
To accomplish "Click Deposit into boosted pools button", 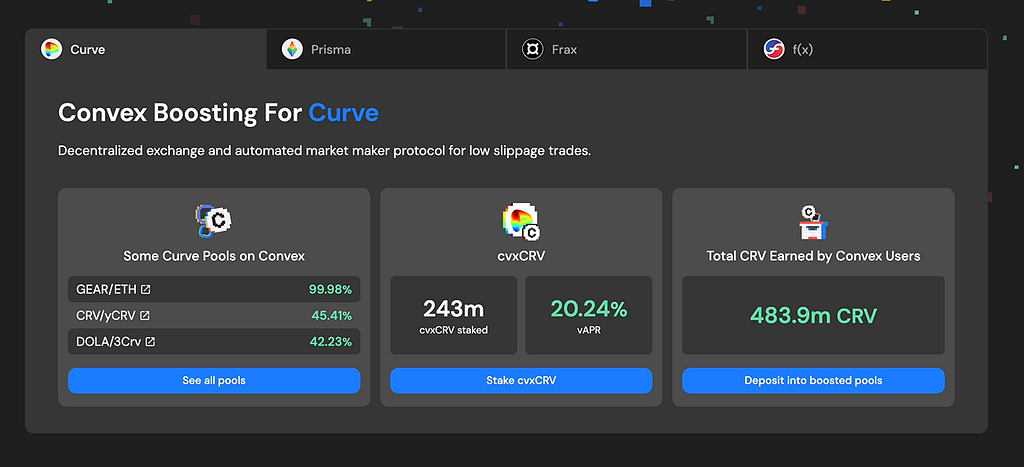I will [814, 381].
